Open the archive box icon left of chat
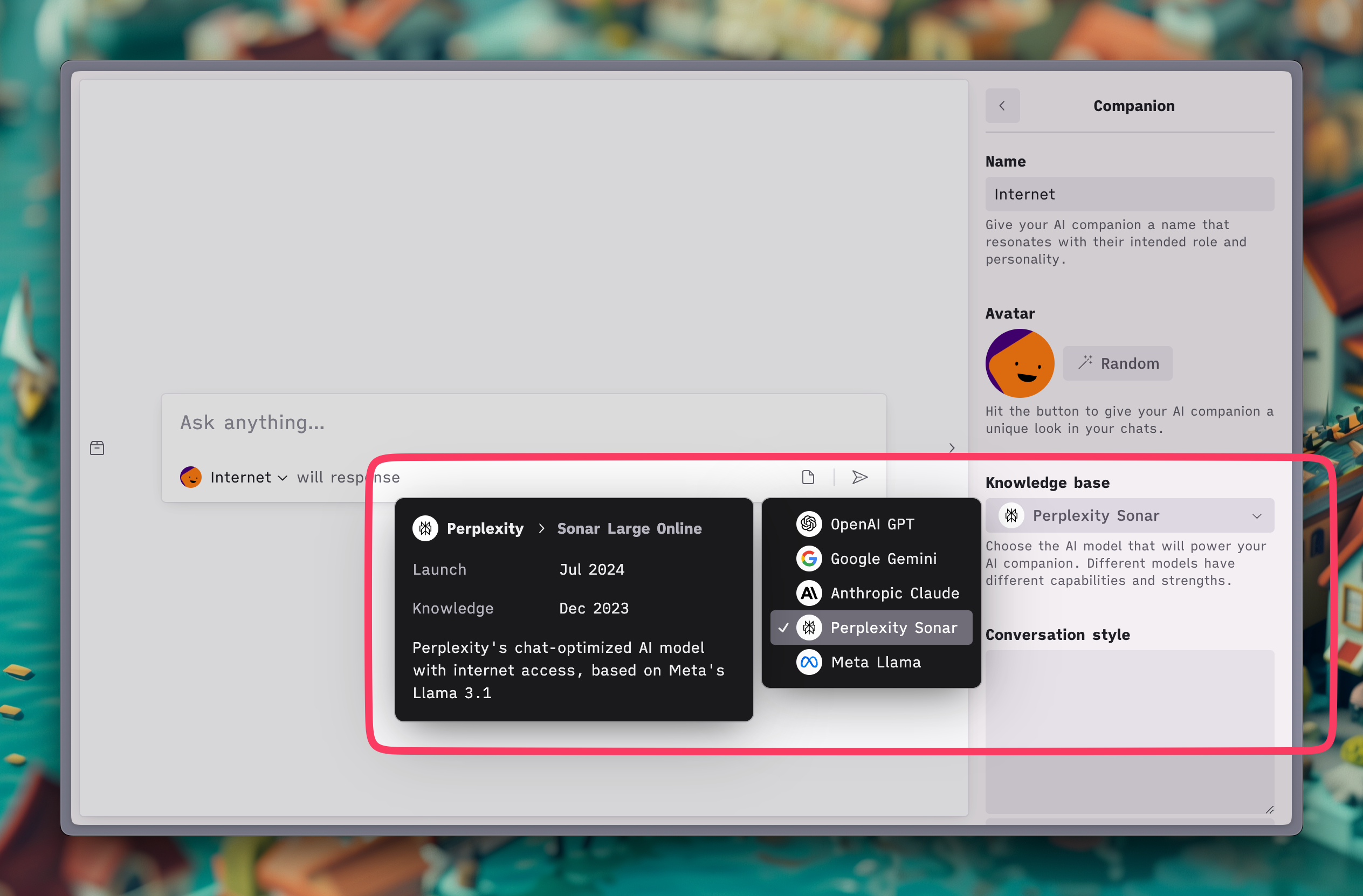 (98, 447)
